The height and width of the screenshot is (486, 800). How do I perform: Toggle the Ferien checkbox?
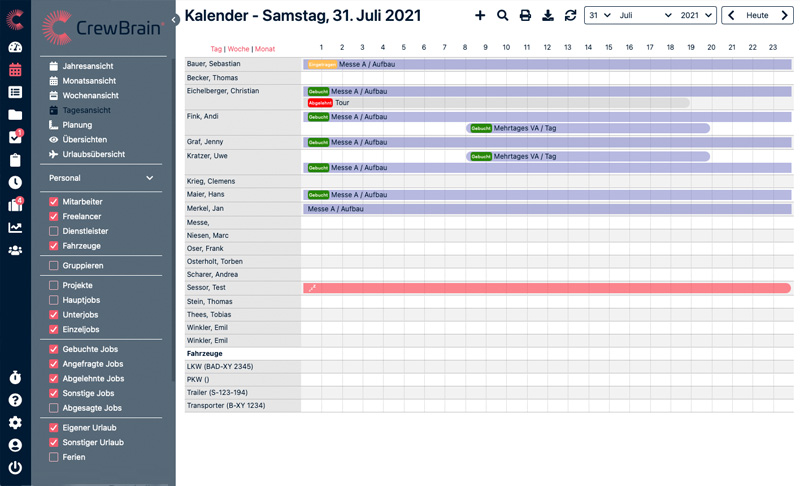coord(54,457)
